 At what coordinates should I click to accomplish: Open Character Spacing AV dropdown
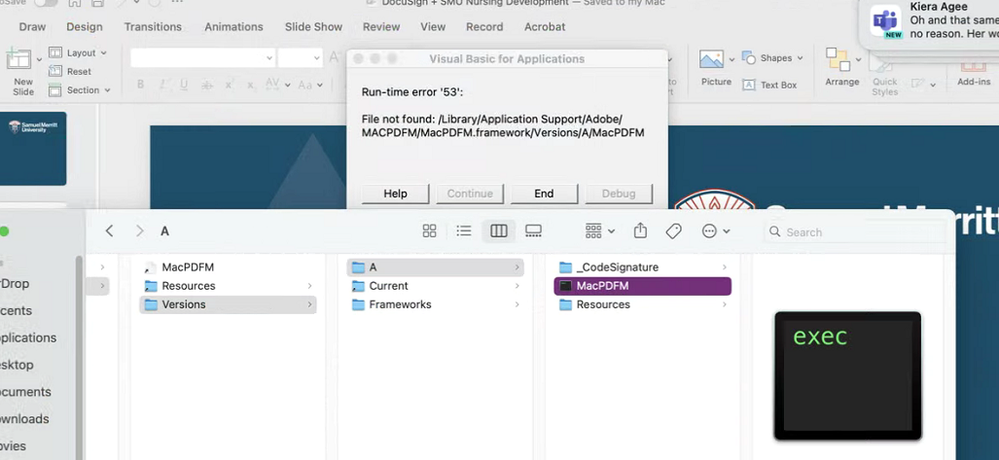(278, 85)
